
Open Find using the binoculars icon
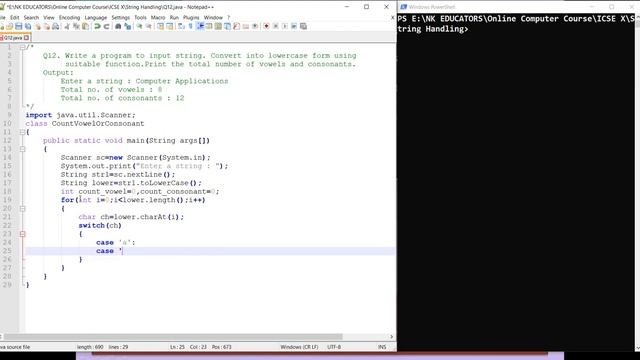coord(118,27)
